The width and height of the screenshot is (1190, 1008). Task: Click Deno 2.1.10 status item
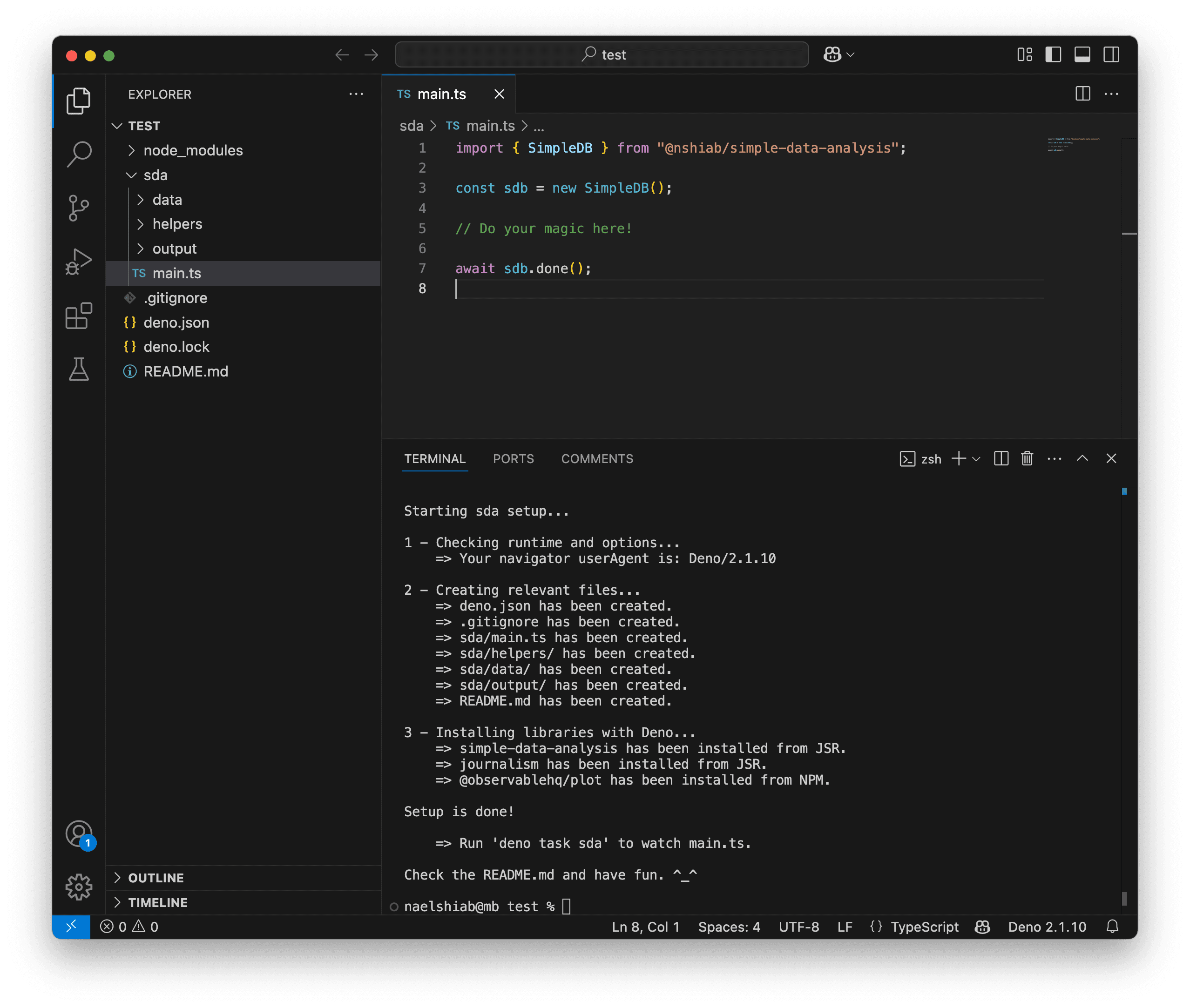pyautogui.click(x=1047, y=927)
